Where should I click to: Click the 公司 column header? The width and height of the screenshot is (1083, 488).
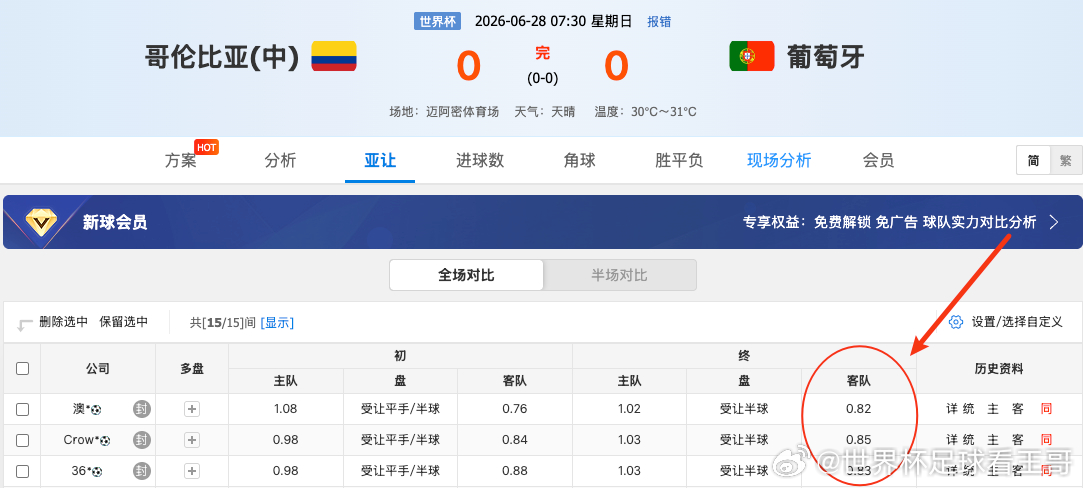pos(98,369)
